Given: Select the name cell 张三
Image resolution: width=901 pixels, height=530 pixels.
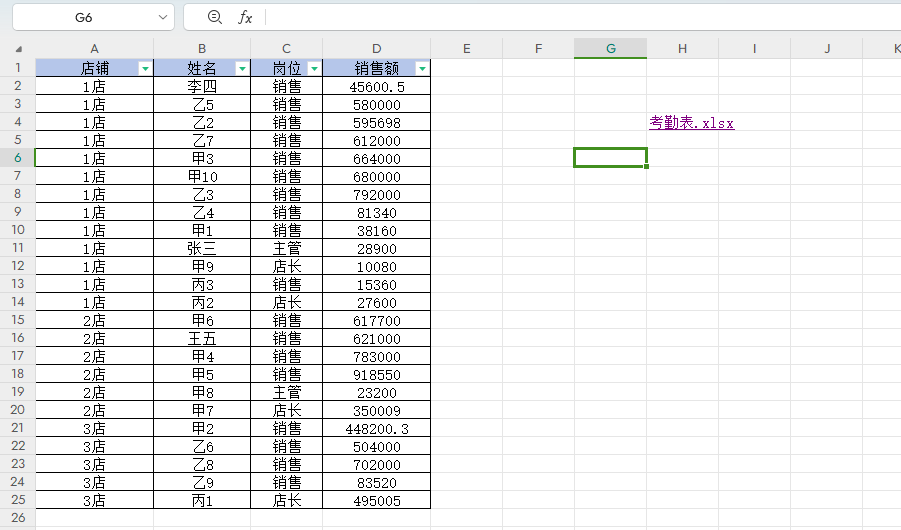Looking at the screenshot, I should pyautogui.click(x=202, y=248).
